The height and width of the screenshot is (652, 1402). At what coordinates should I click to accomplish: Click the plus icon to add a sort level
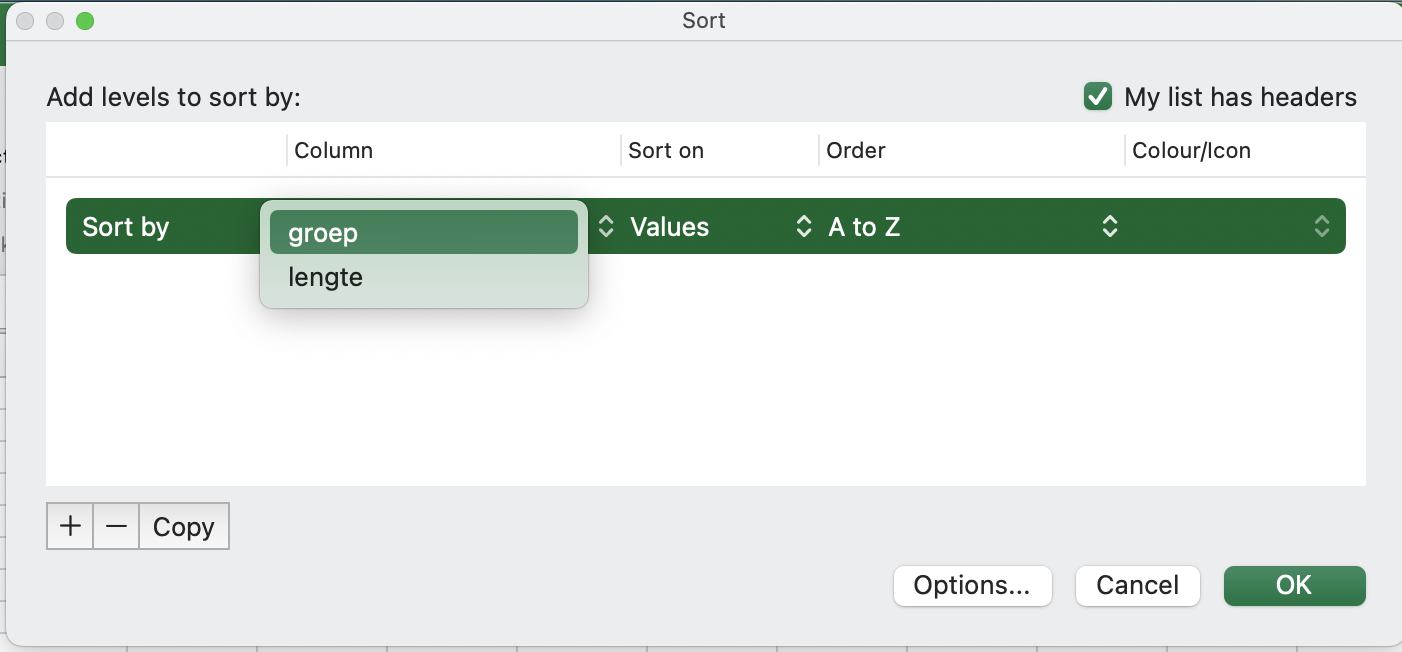point(70,527)
